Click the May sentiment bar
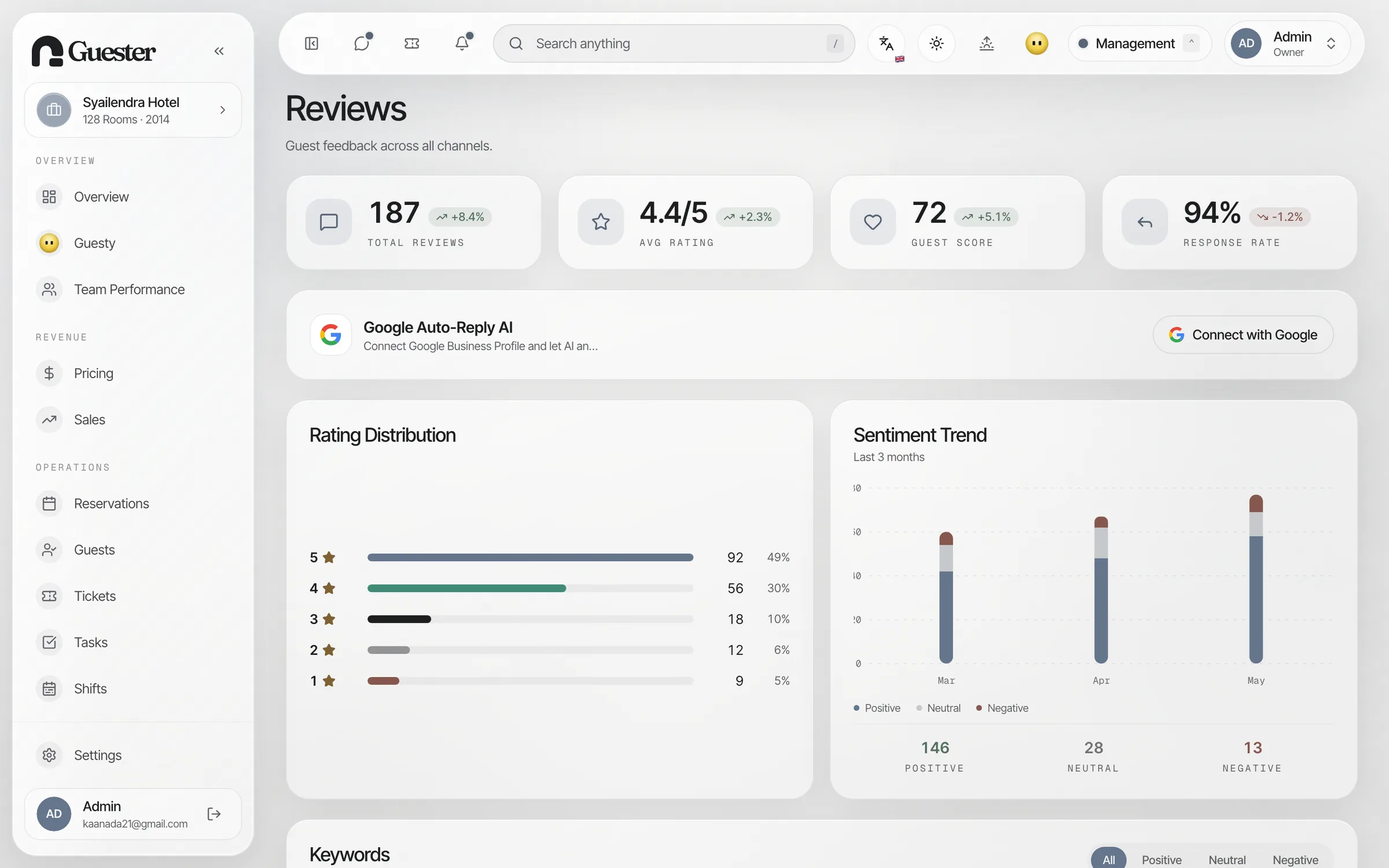The height and width of the screenshot is (868, 1389). coord(1256,579)
